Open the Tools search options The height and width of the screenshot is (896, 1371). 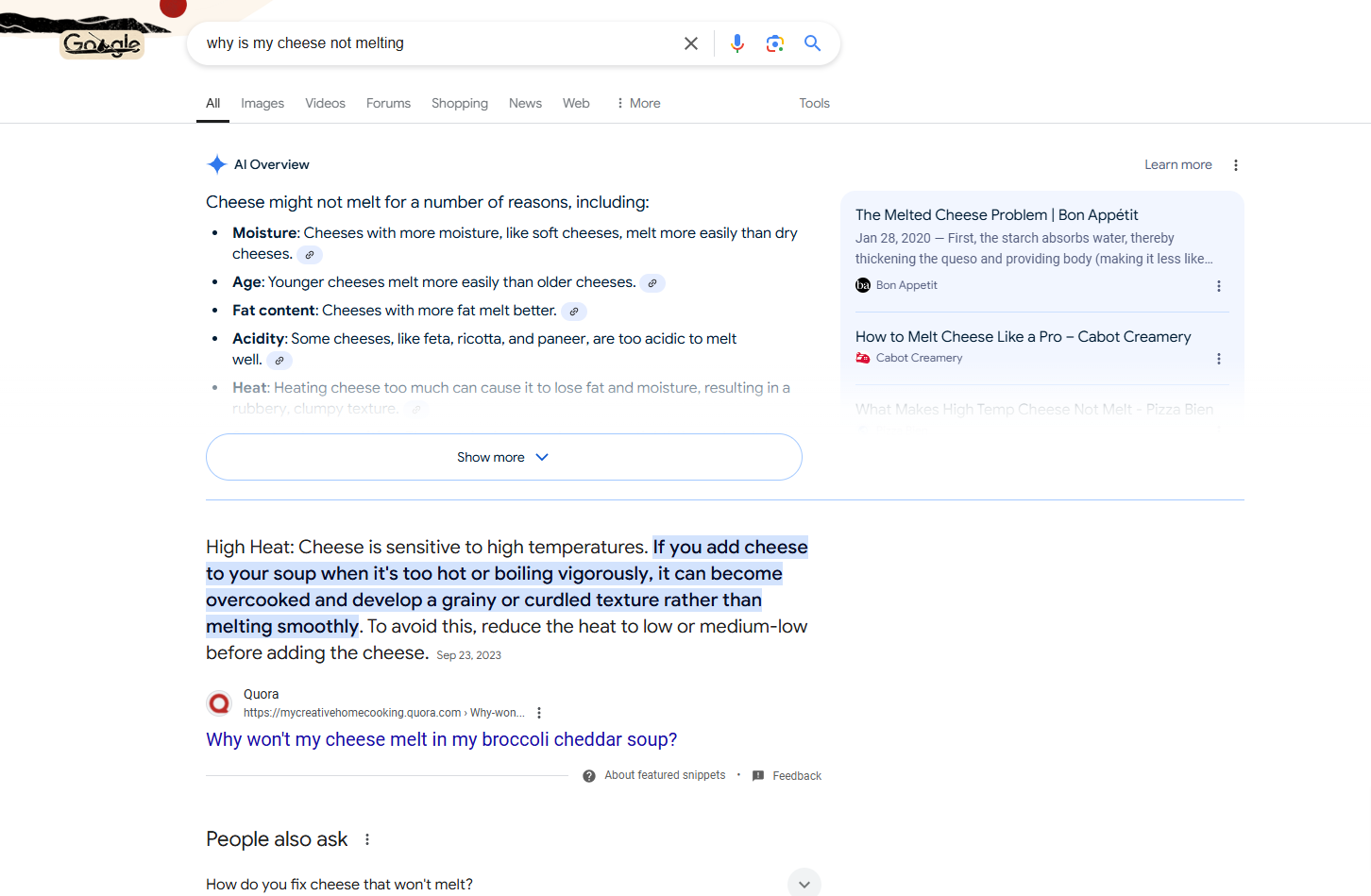(814, 104)
